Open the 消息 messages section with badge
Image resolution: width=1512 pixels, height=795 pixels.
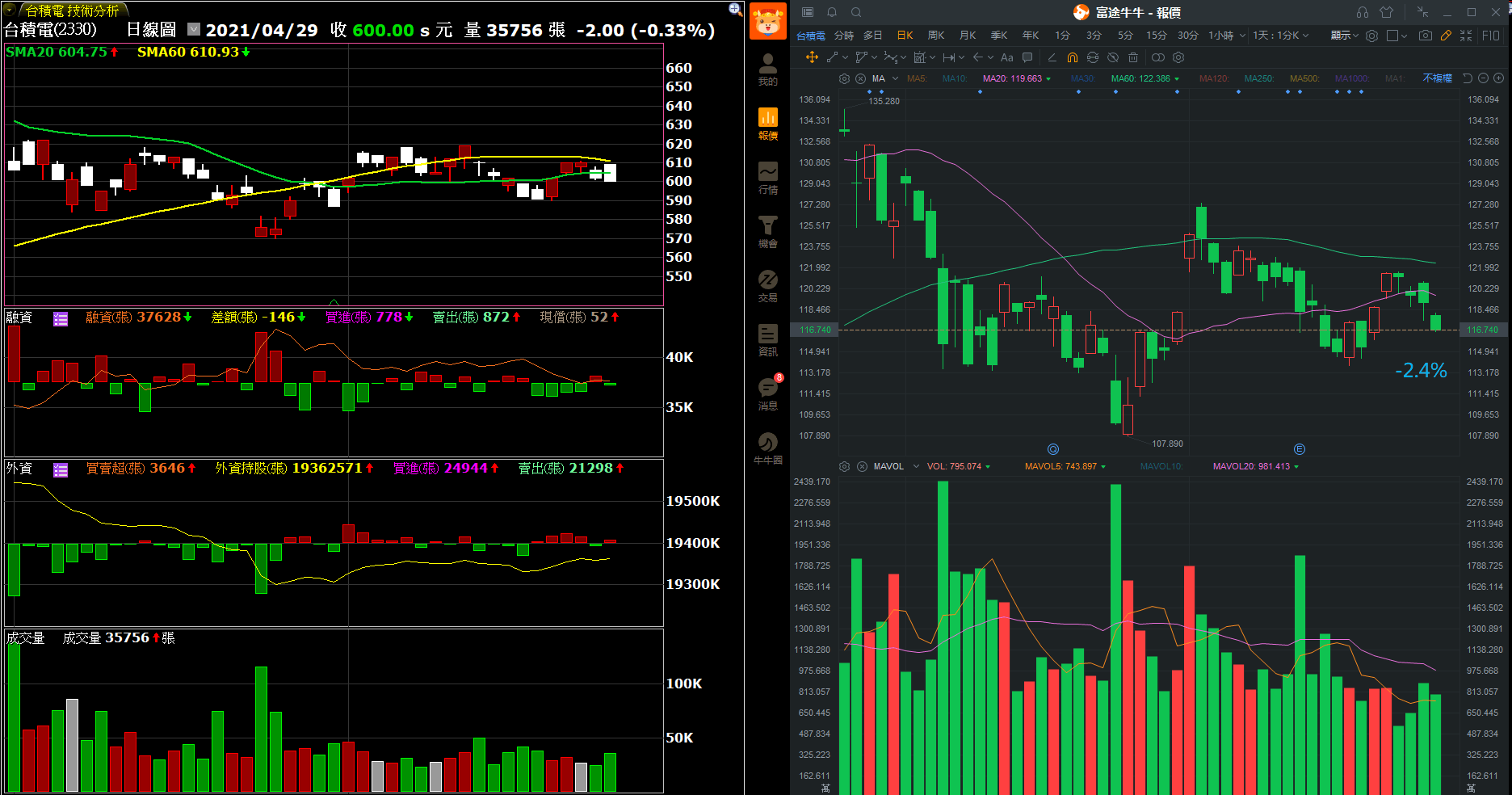click(767, 394)
